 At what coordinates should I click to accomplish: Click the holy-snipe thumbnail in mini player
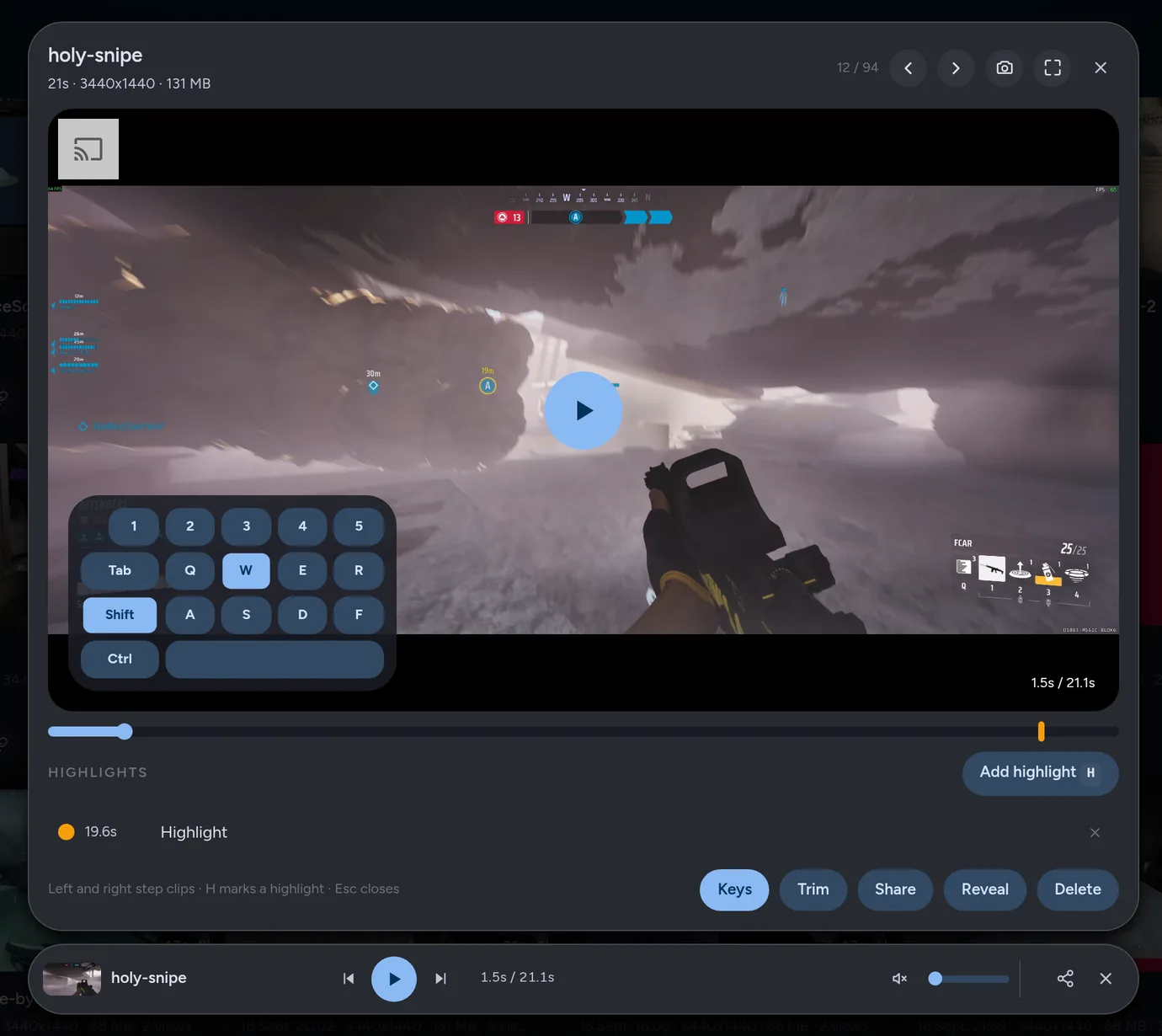pos(72,979)
